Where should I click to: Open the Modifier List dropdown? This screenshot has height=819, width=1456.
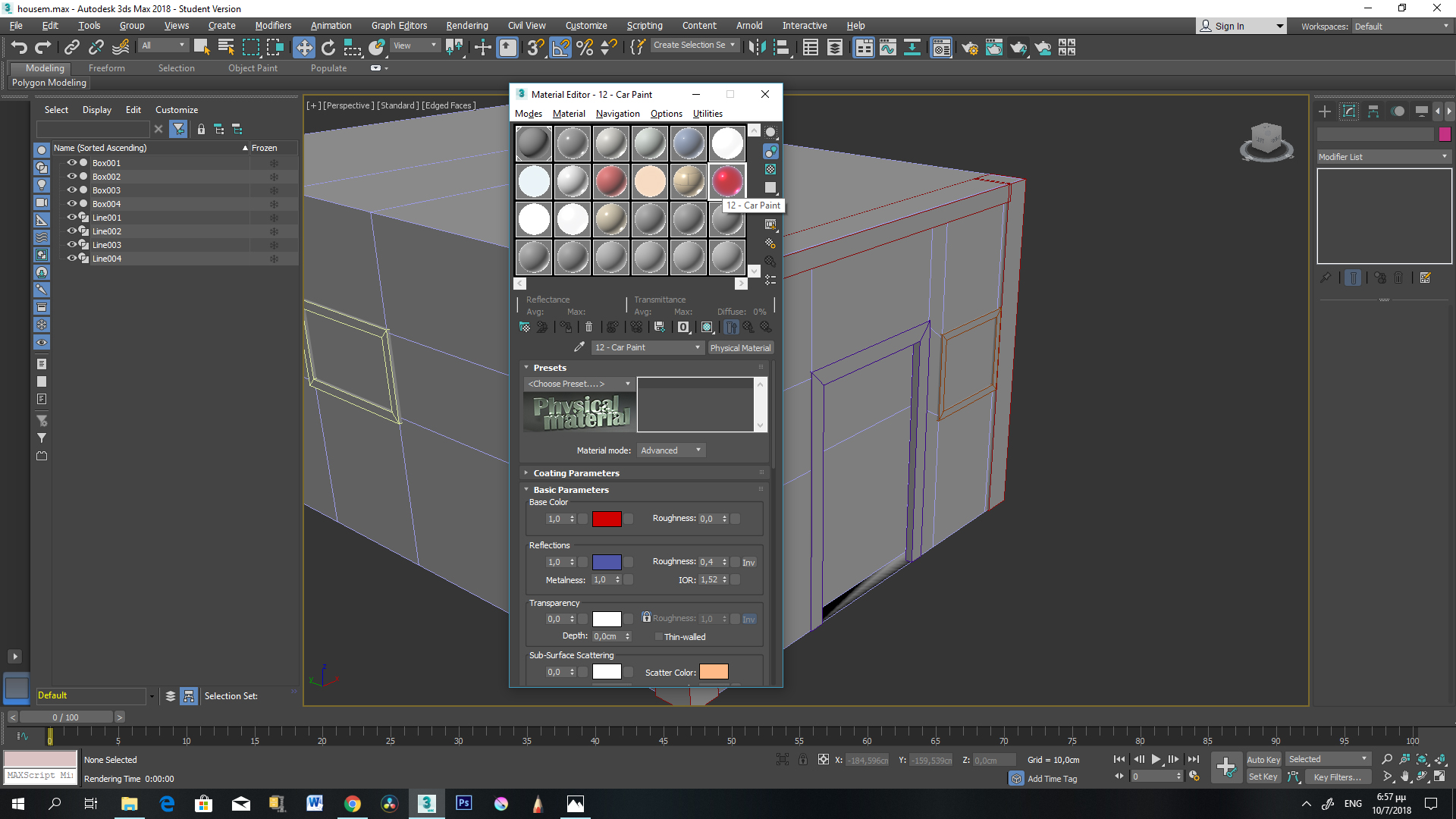[x=1383, y=157]
